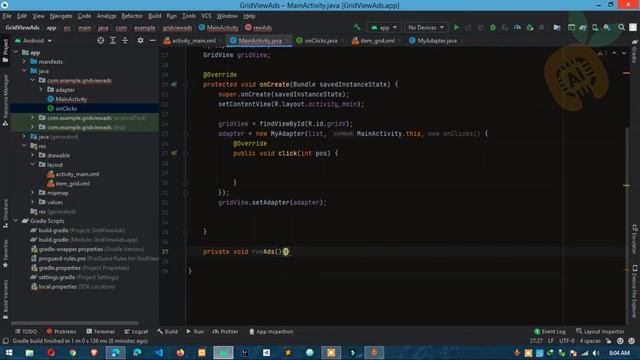
Task: Collapse the layout folder
Action: pyautogui.click(x=33, y=164)
